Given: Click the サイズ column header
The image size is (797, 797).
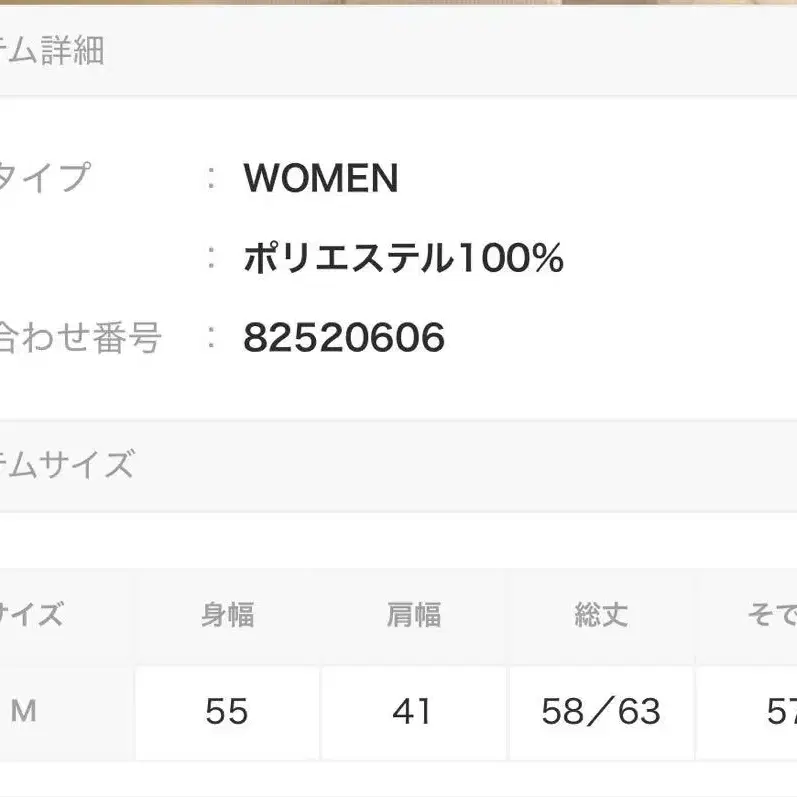Looking at the screenshot, I should [32, 614].
